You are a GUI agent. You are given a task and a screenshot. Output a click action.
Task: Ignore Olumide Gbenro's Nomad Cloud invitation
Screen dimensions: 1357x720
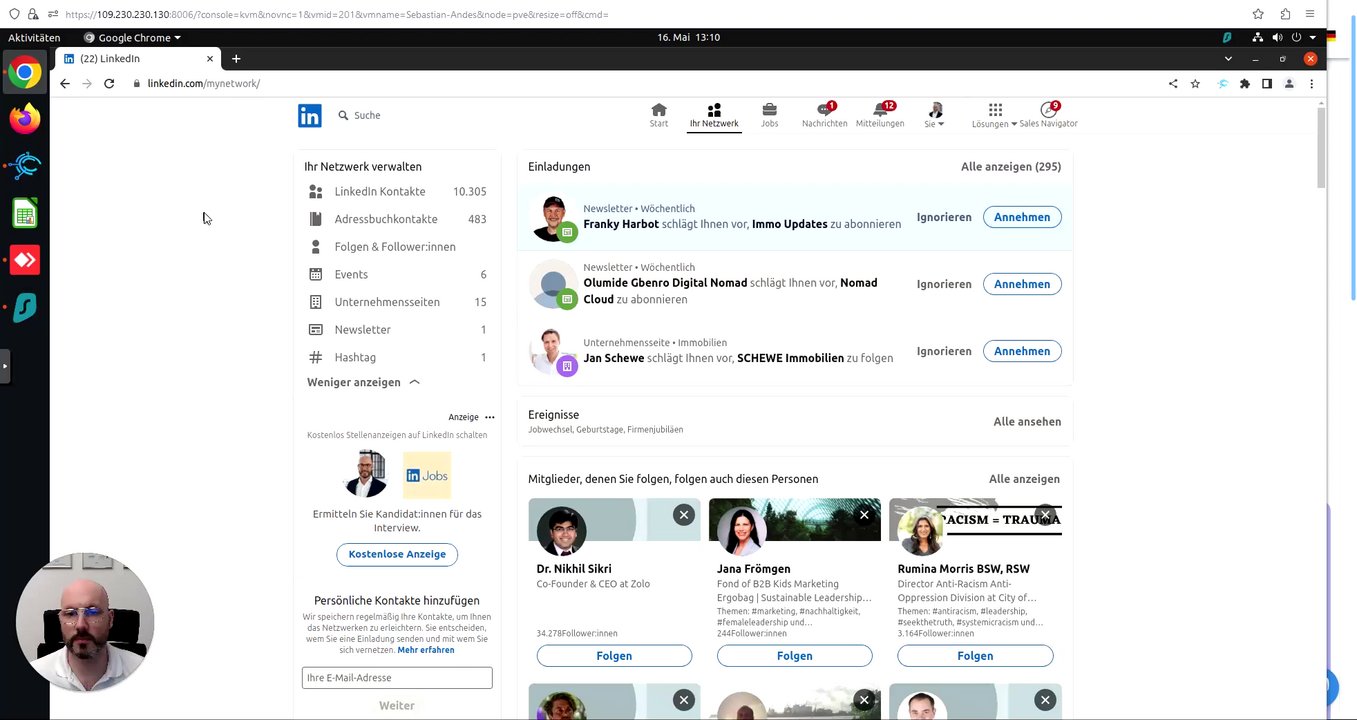tap(944, 284)
